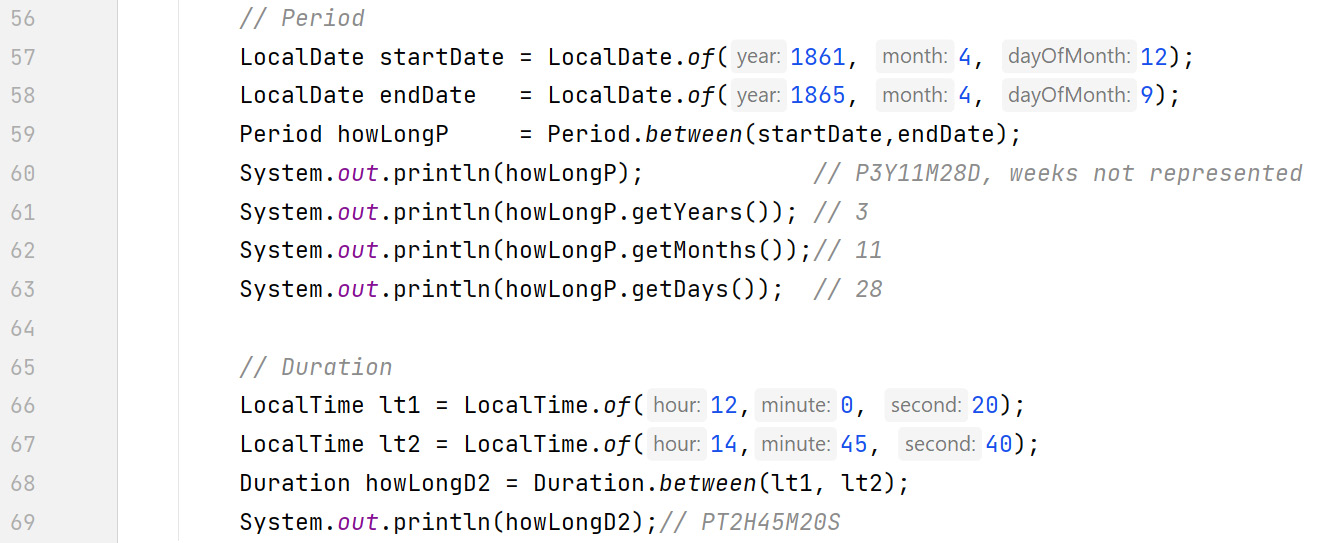This screenshot has height=543, width=1318.
Task: Click line number 69 in the gutter
Action: [22, 521]
